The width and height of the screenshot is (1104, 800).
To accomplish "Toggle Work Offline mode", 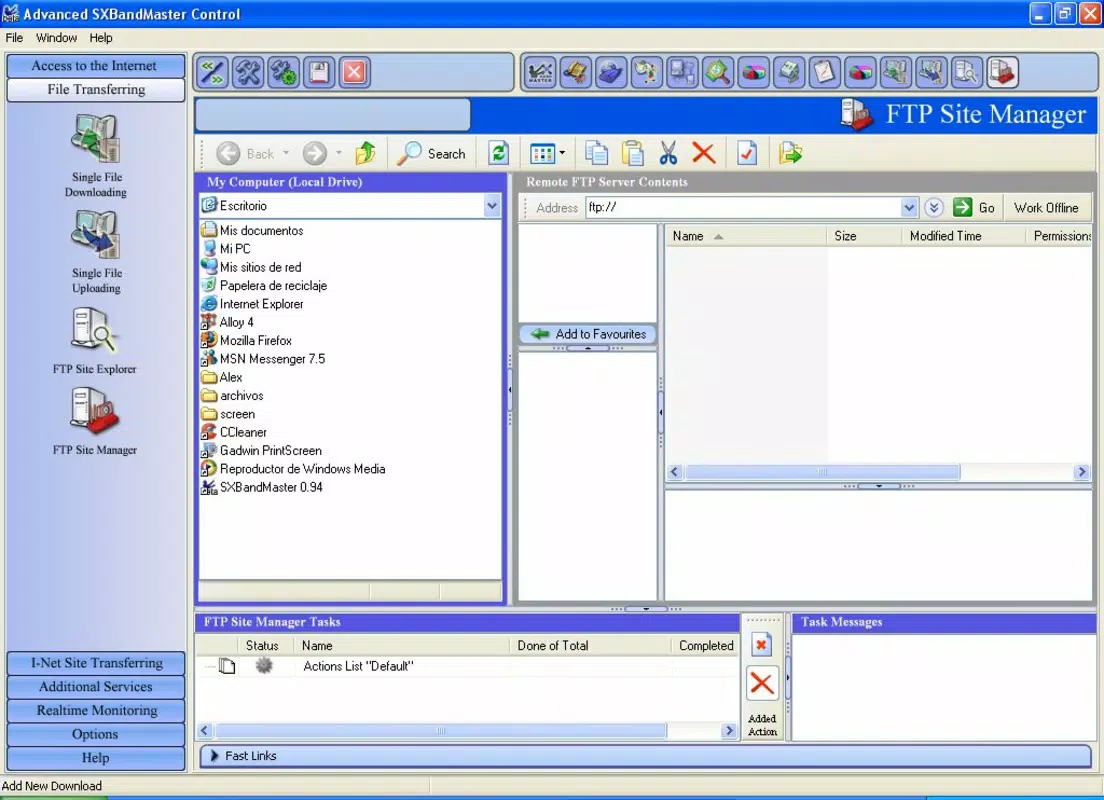I will point(1046,208).
